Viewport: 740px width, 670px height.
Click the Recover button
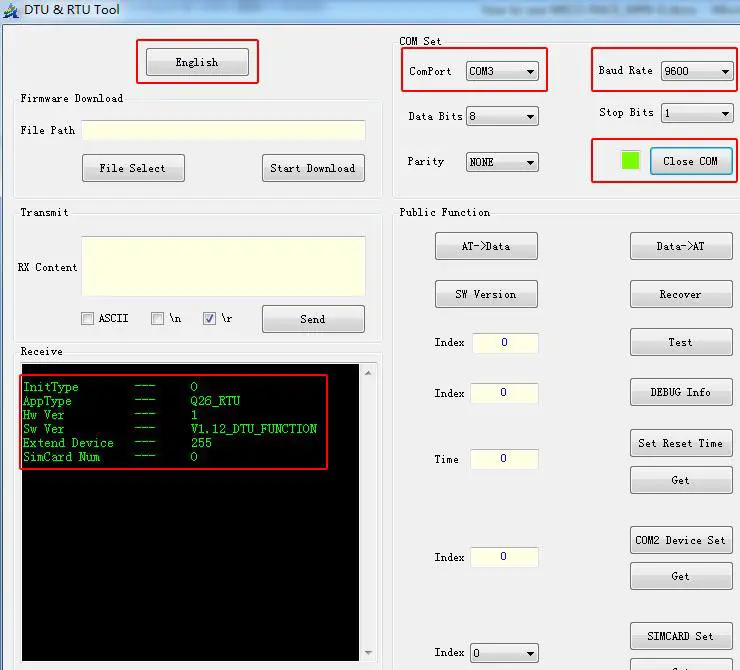(x=681, y=294)
